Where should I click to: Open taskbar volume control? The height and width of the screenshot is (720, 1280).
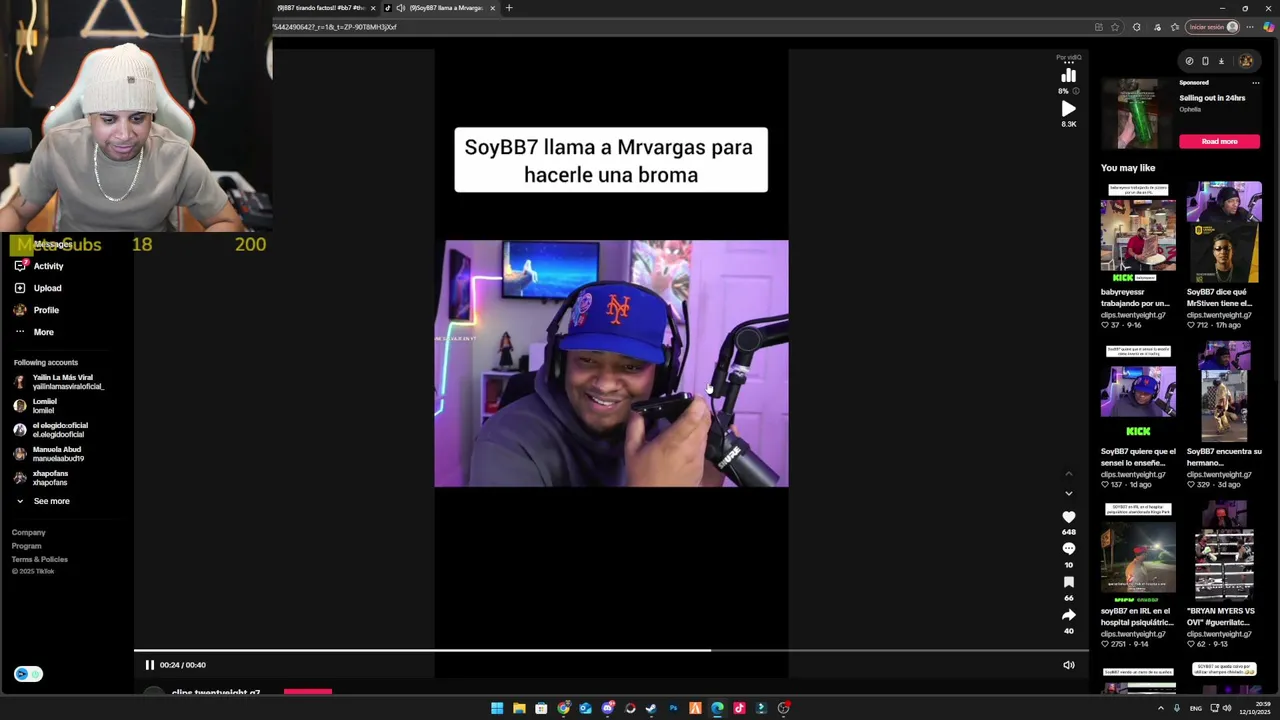pyautogui.click(x=1228, y=708)
